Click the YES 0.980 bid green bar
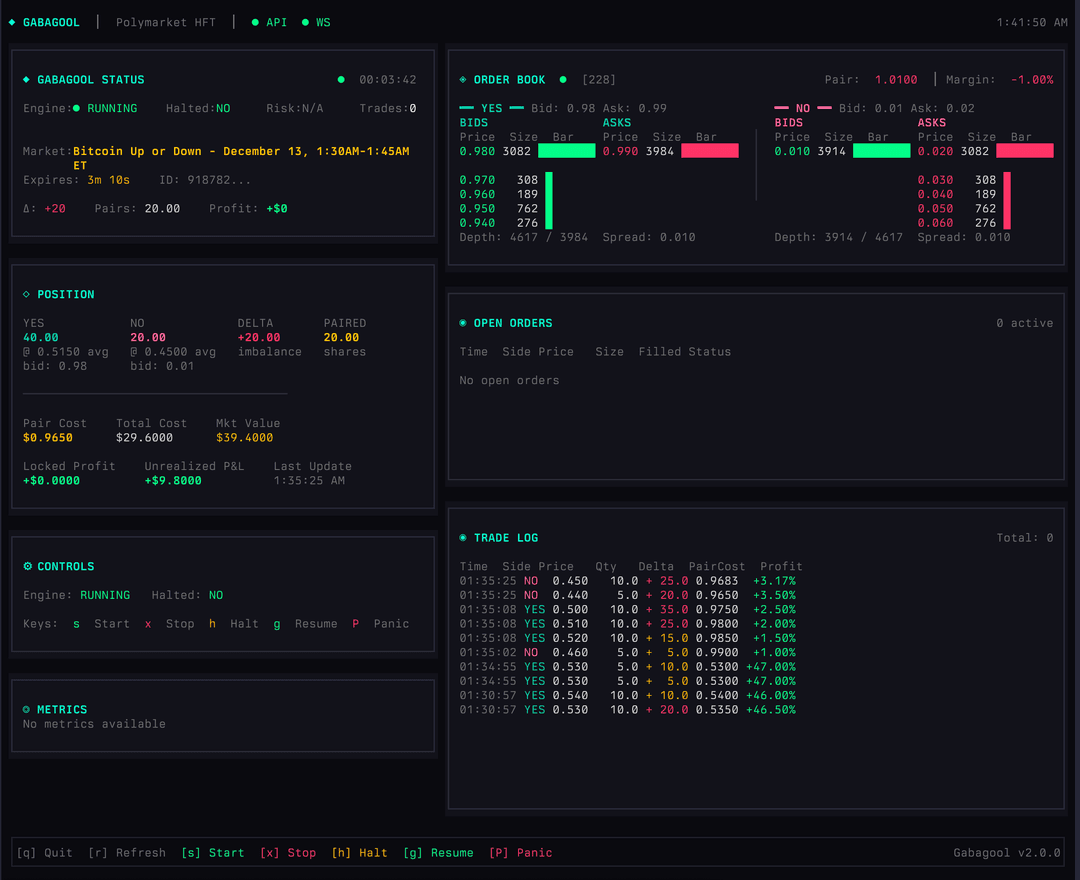 point(566,151)
